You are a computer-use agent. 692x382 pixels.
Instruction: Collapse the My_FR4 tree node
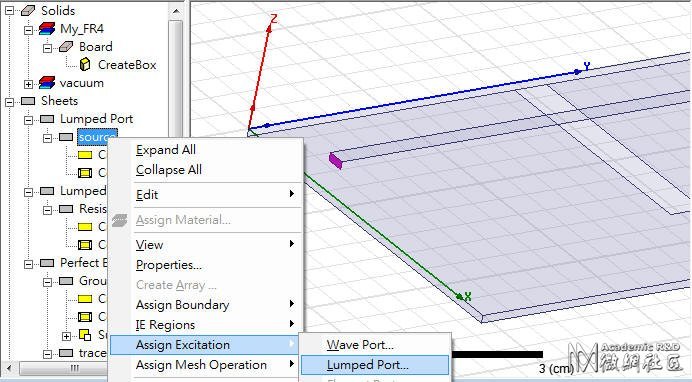click(28, 30)
